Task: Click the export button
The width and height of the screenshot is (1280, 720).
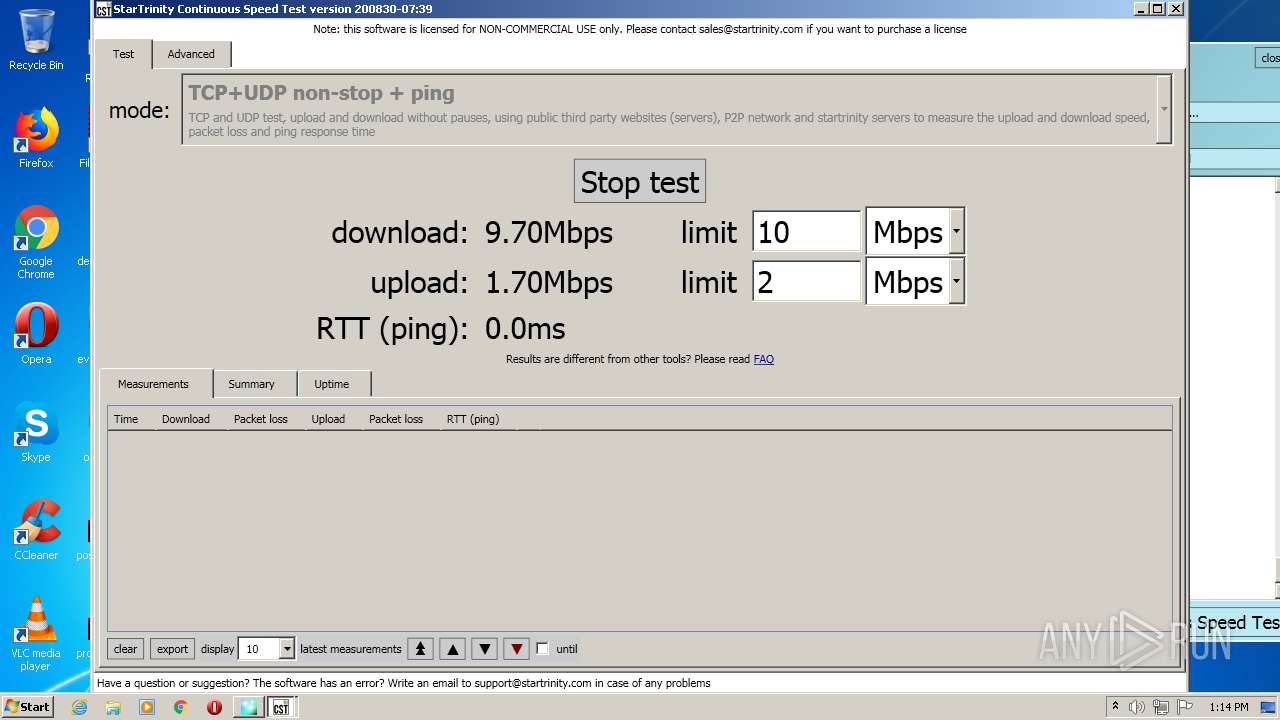Action: [x=172, y=649]
